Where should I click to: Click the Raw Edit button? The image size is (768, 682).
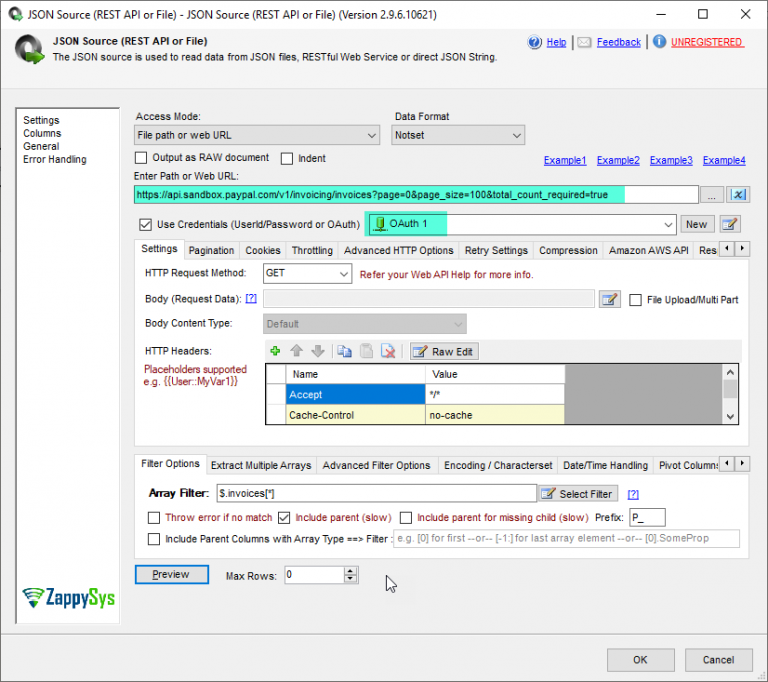click(x=444, y=352)
